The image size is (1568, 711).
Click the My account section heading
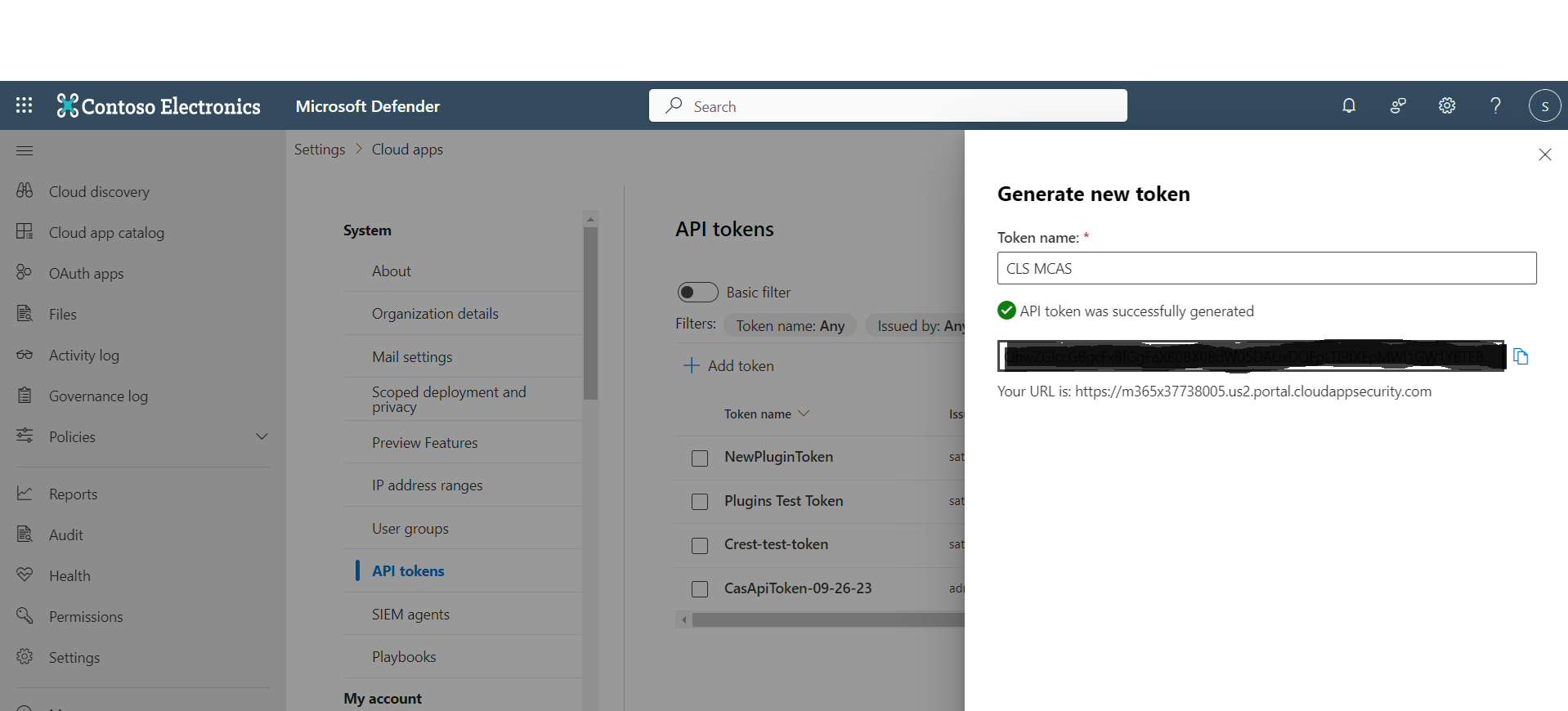(x=383, y=698)
